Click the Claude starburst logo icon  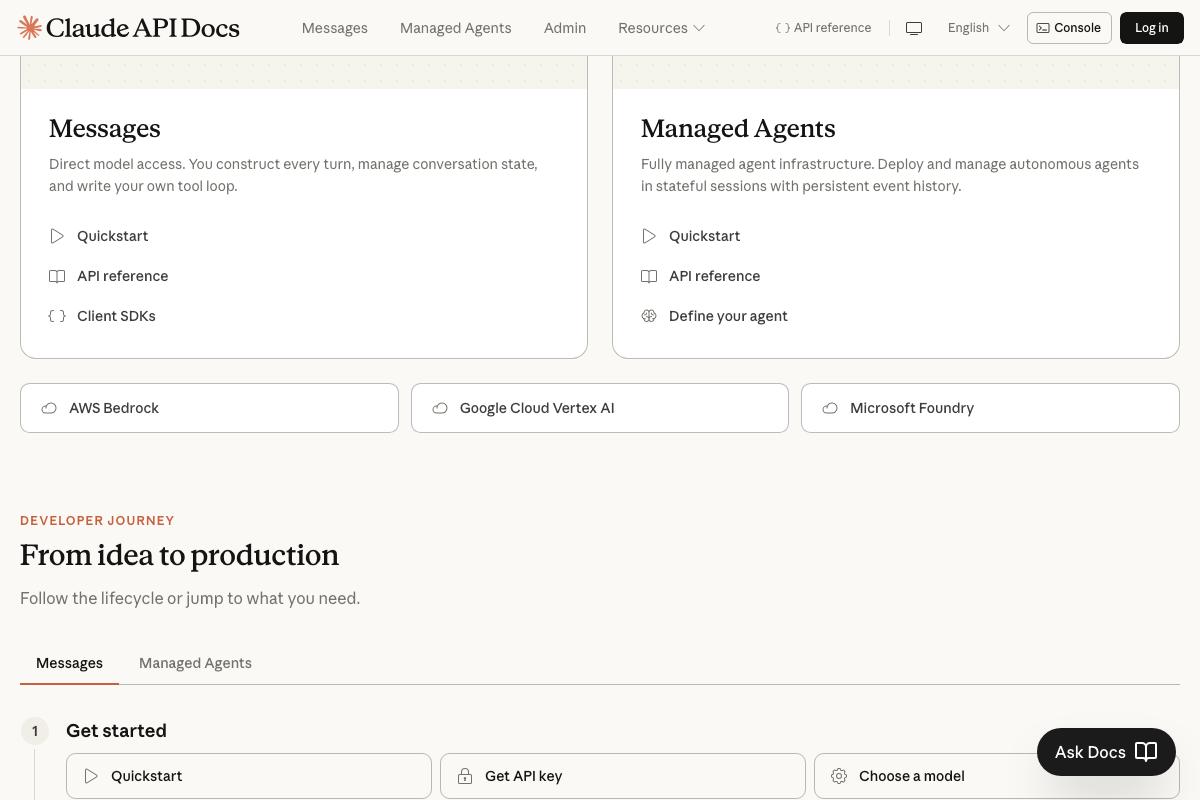30,28
